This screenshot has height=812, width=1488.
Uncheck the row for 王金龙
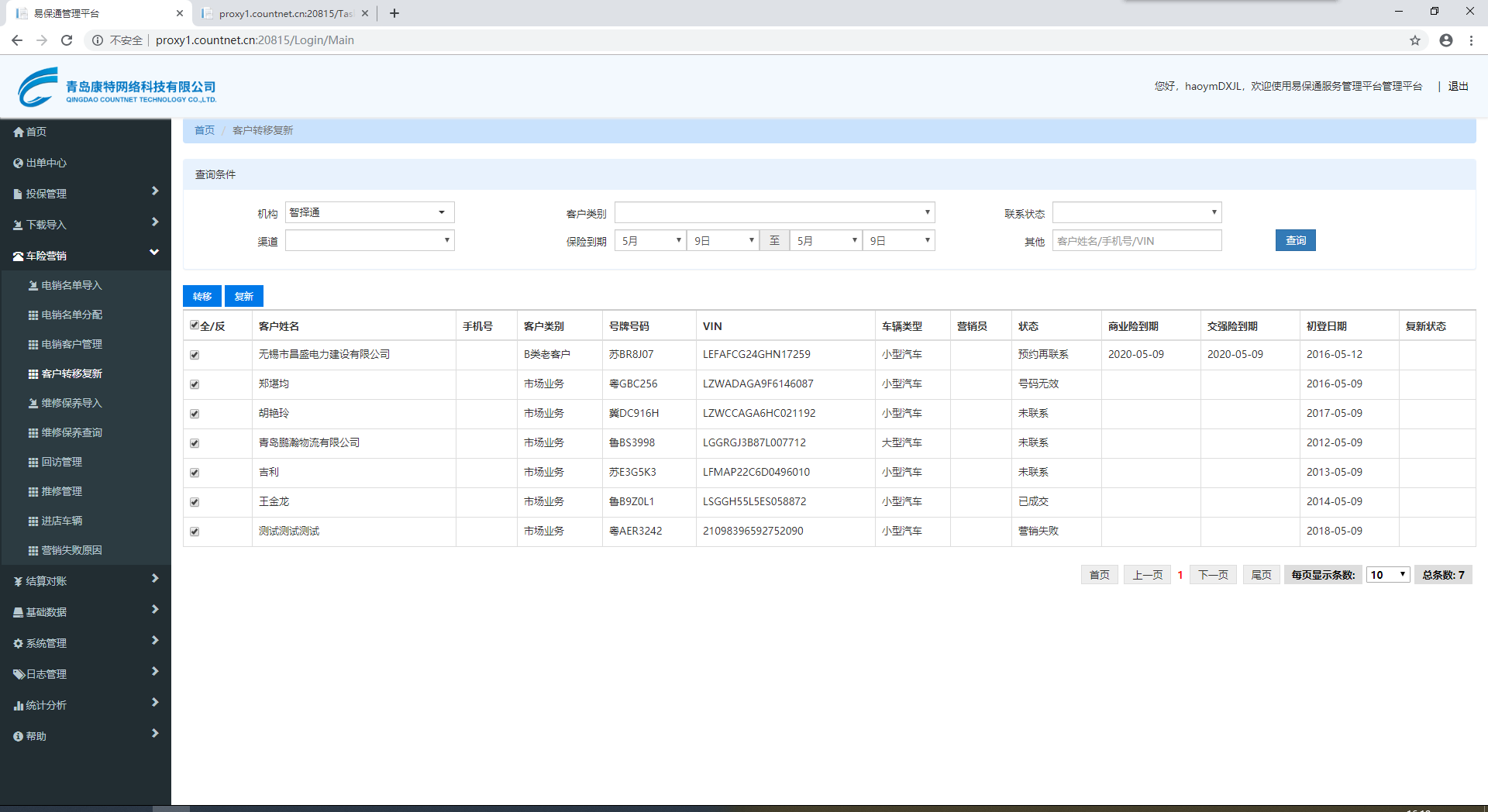[x=195, y=502]
